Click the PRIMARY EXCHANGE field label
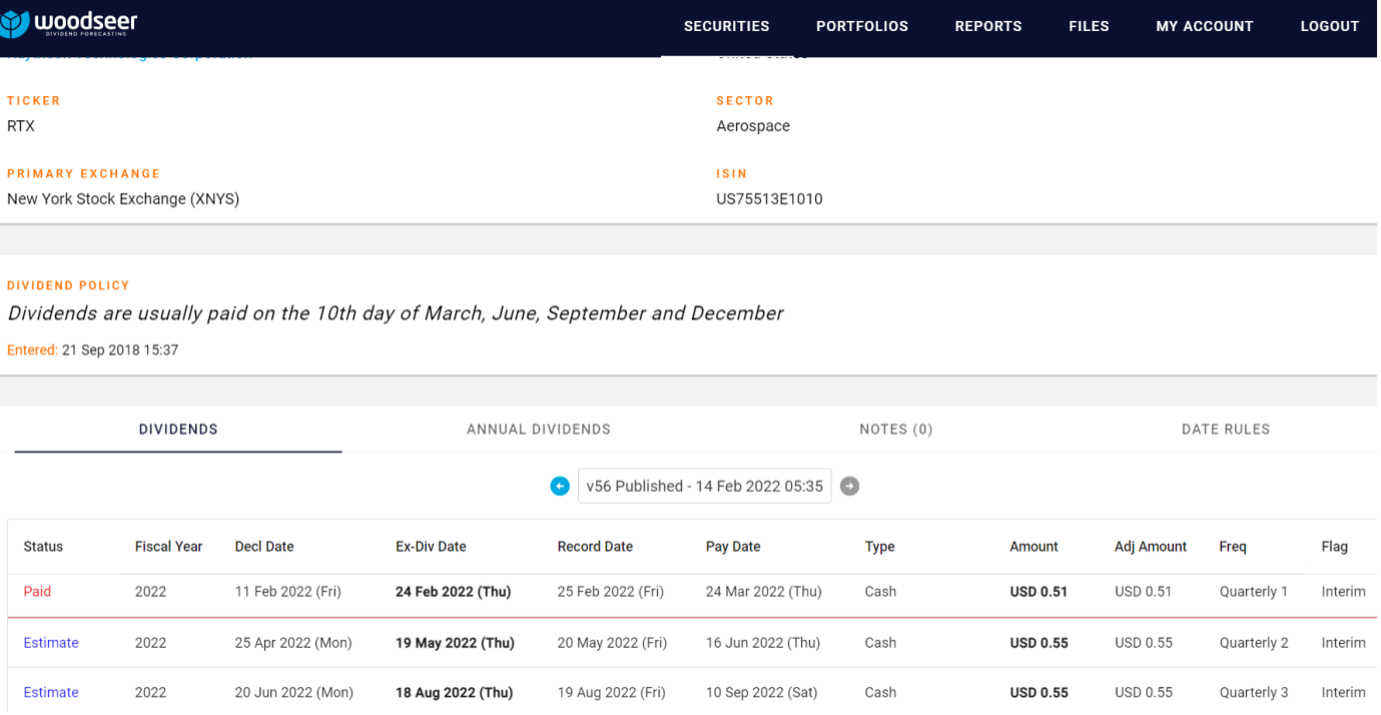 point(84,174)
